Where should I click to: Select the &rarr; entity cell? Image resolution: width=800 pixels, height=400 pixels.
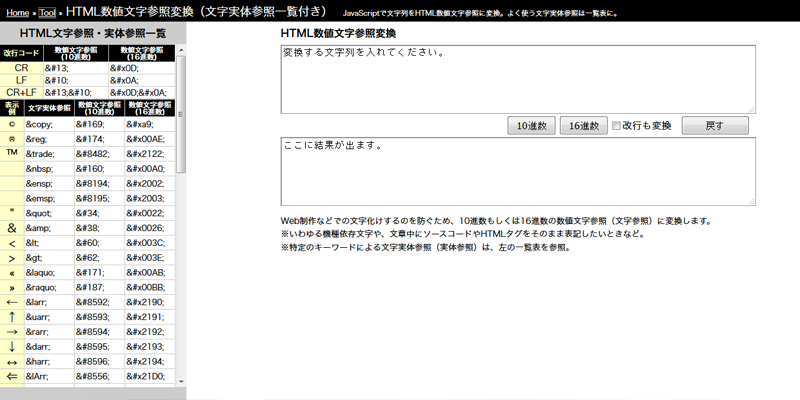point(49,332)
